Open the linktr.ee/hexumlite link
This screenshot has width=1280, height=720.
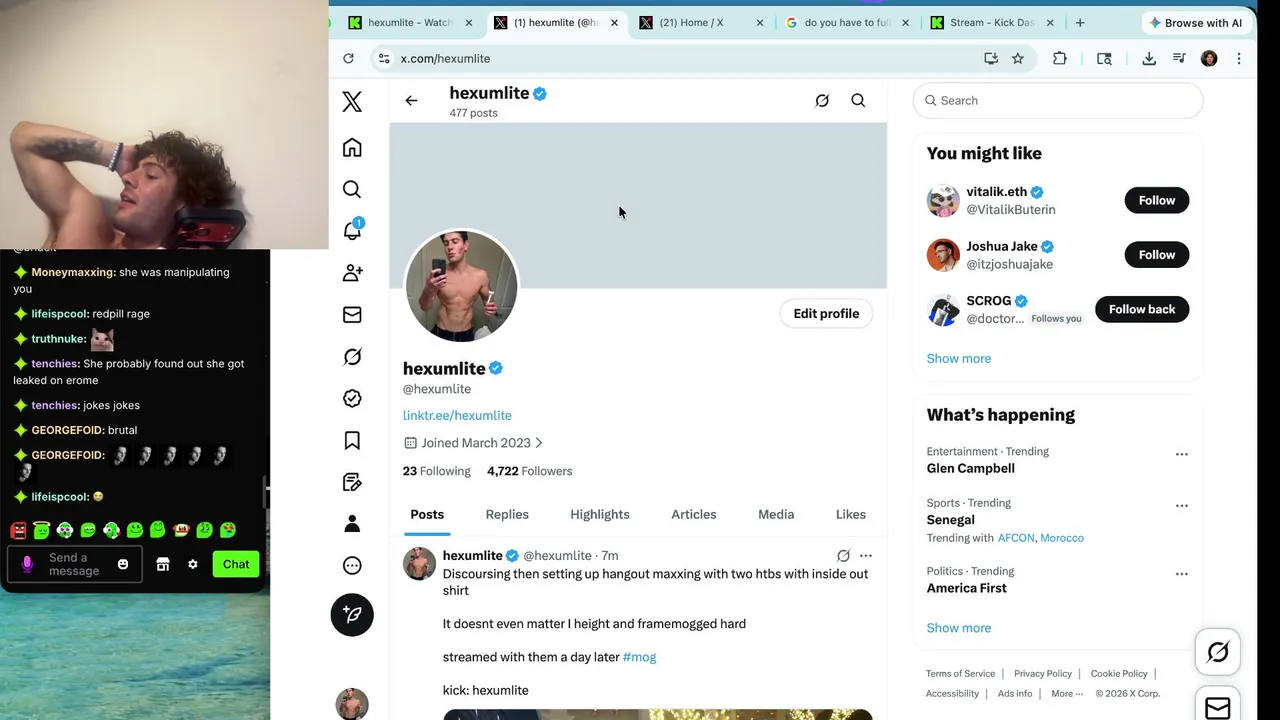(x=457, y=416)
